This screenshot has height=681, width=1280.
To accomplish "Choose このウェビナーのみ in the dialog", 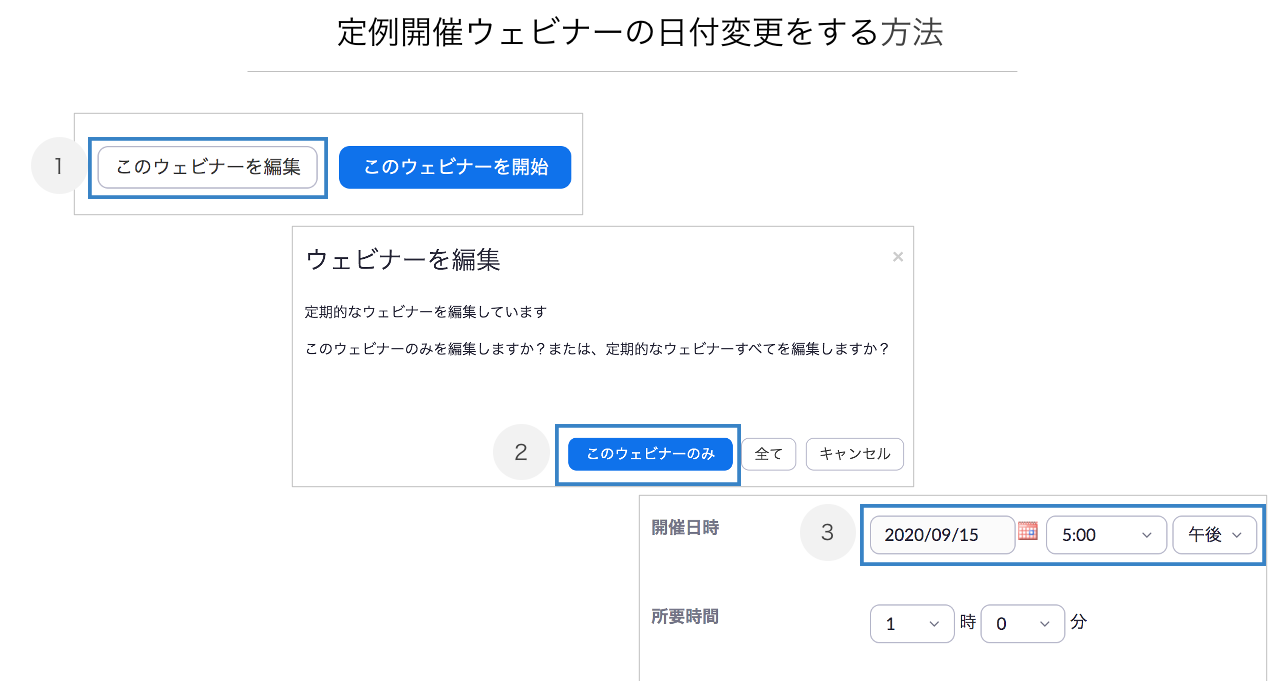I will pyautogui.click(x=651, y=453).
